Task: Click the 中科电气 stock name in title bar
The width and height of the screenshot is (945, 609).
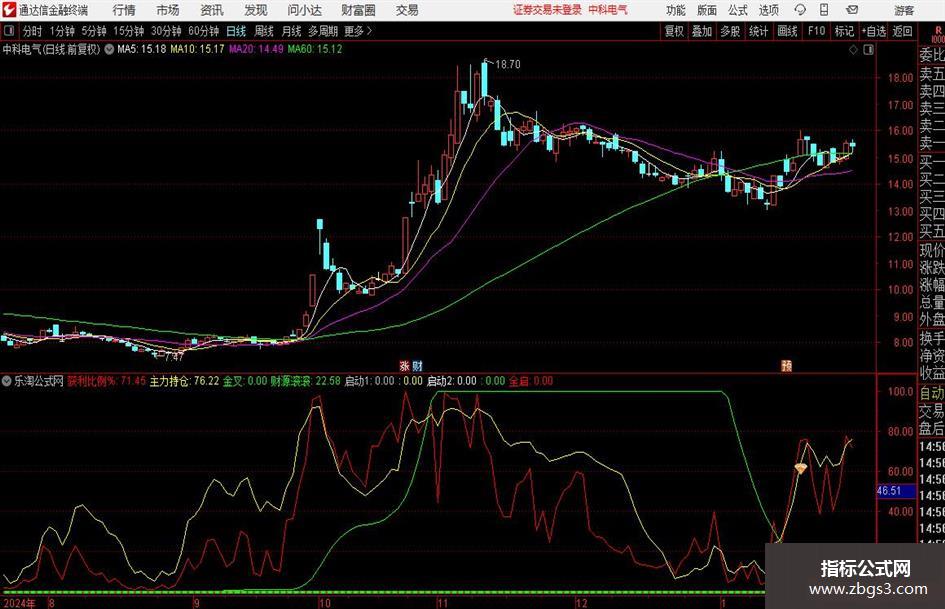Action: click(608, 10)
